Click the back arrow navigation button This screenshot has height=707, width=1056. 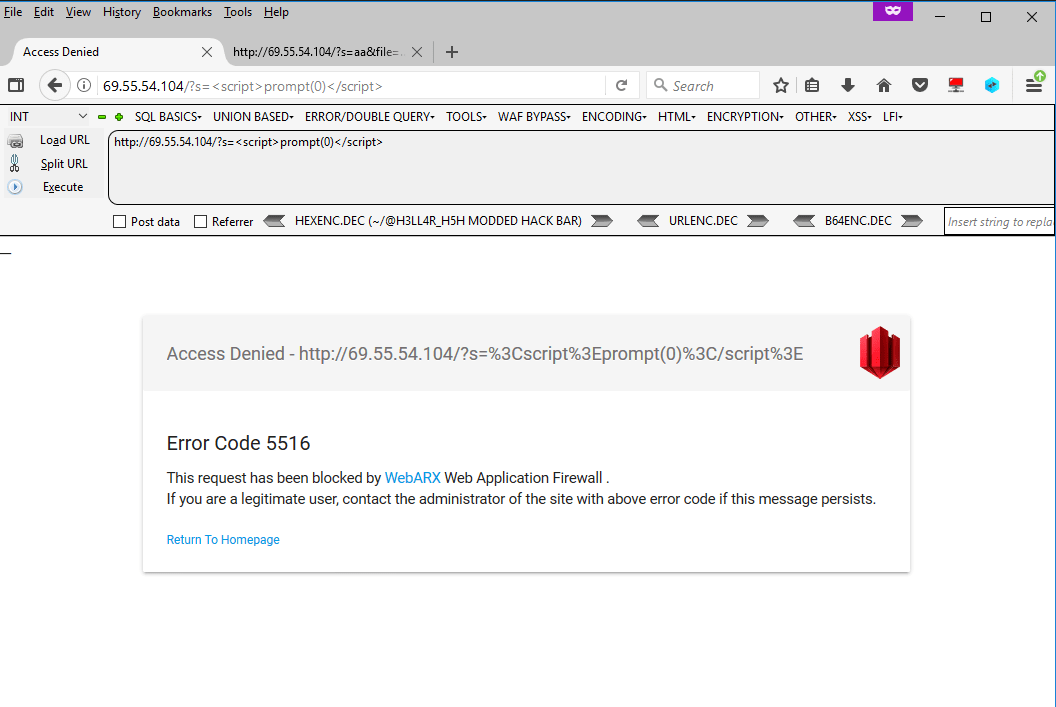coord(55,86)
